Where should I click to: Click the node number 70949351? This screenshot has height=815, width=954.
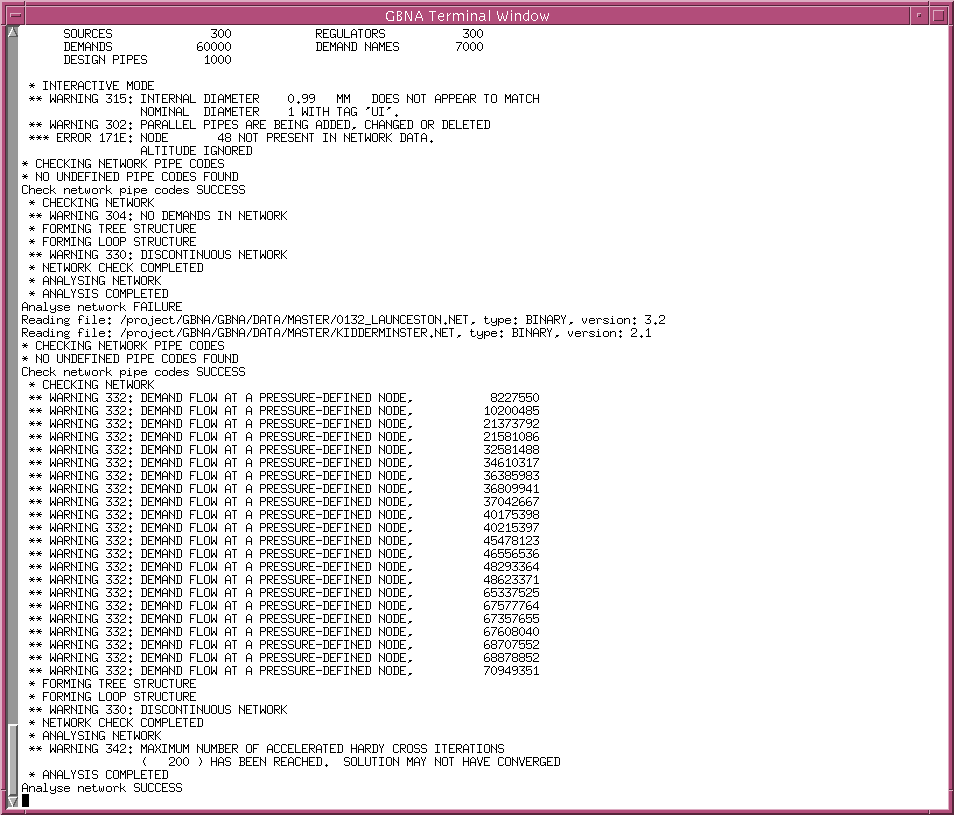click(511, 671)
